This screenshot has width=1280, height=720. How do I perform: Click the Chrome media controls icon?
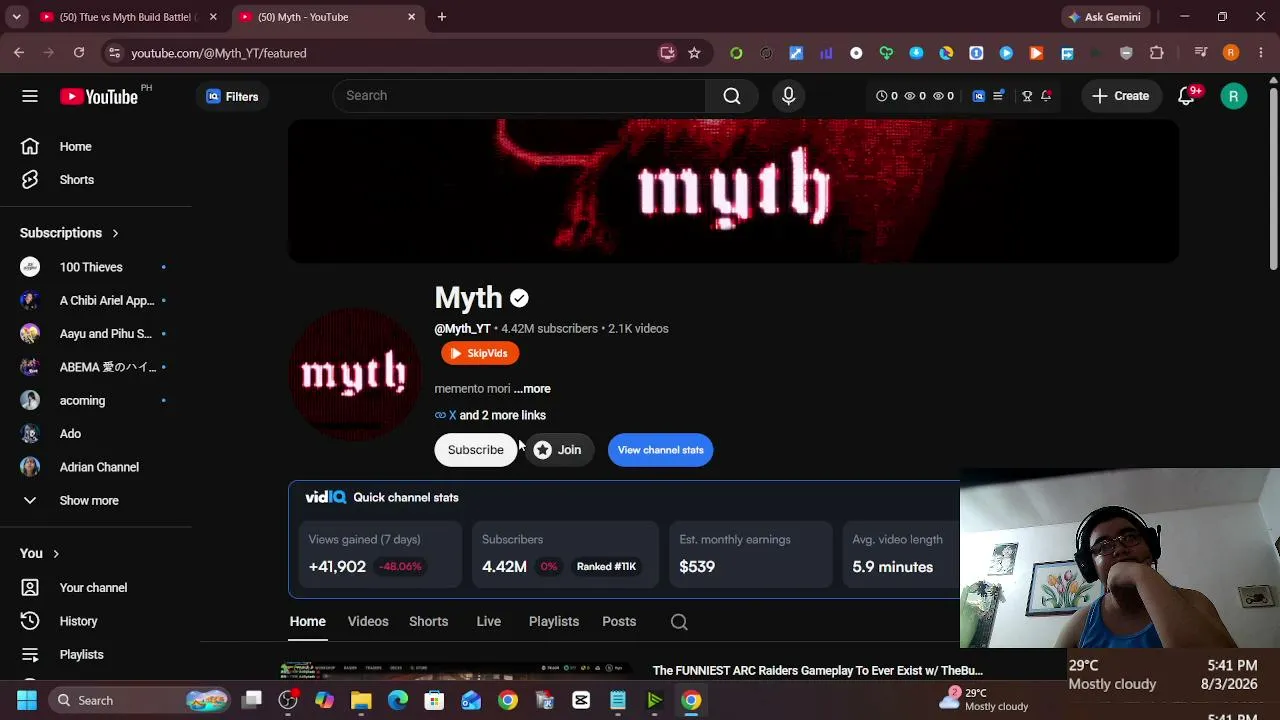(1201, 53)
